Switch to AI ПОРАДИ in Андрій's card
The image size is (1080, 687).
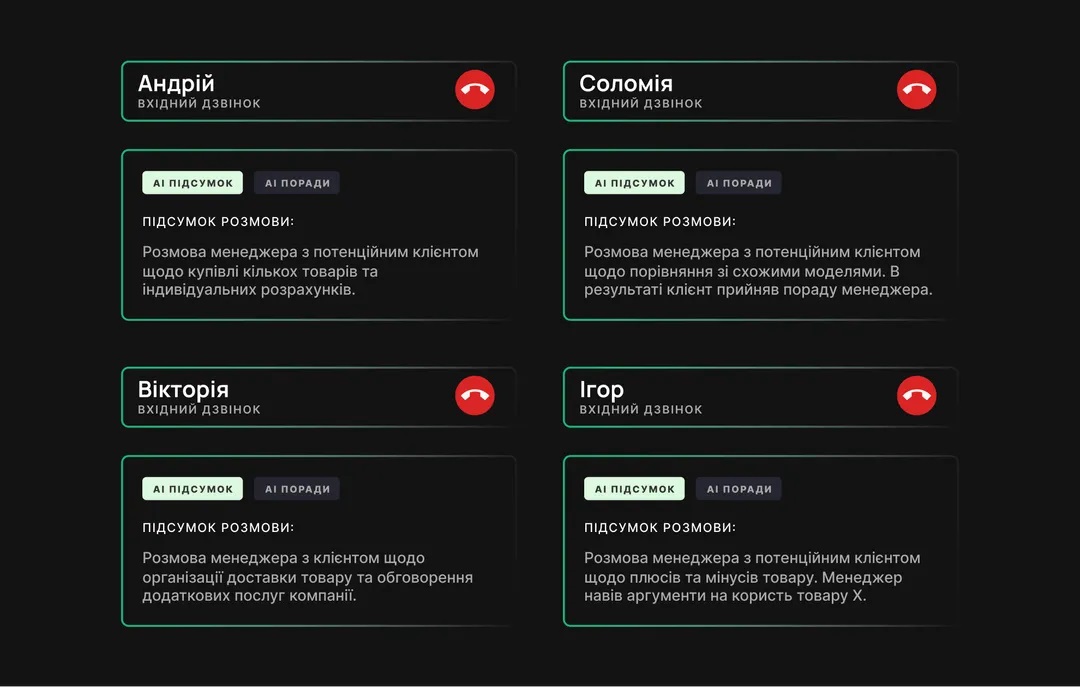tap(297, 183)
